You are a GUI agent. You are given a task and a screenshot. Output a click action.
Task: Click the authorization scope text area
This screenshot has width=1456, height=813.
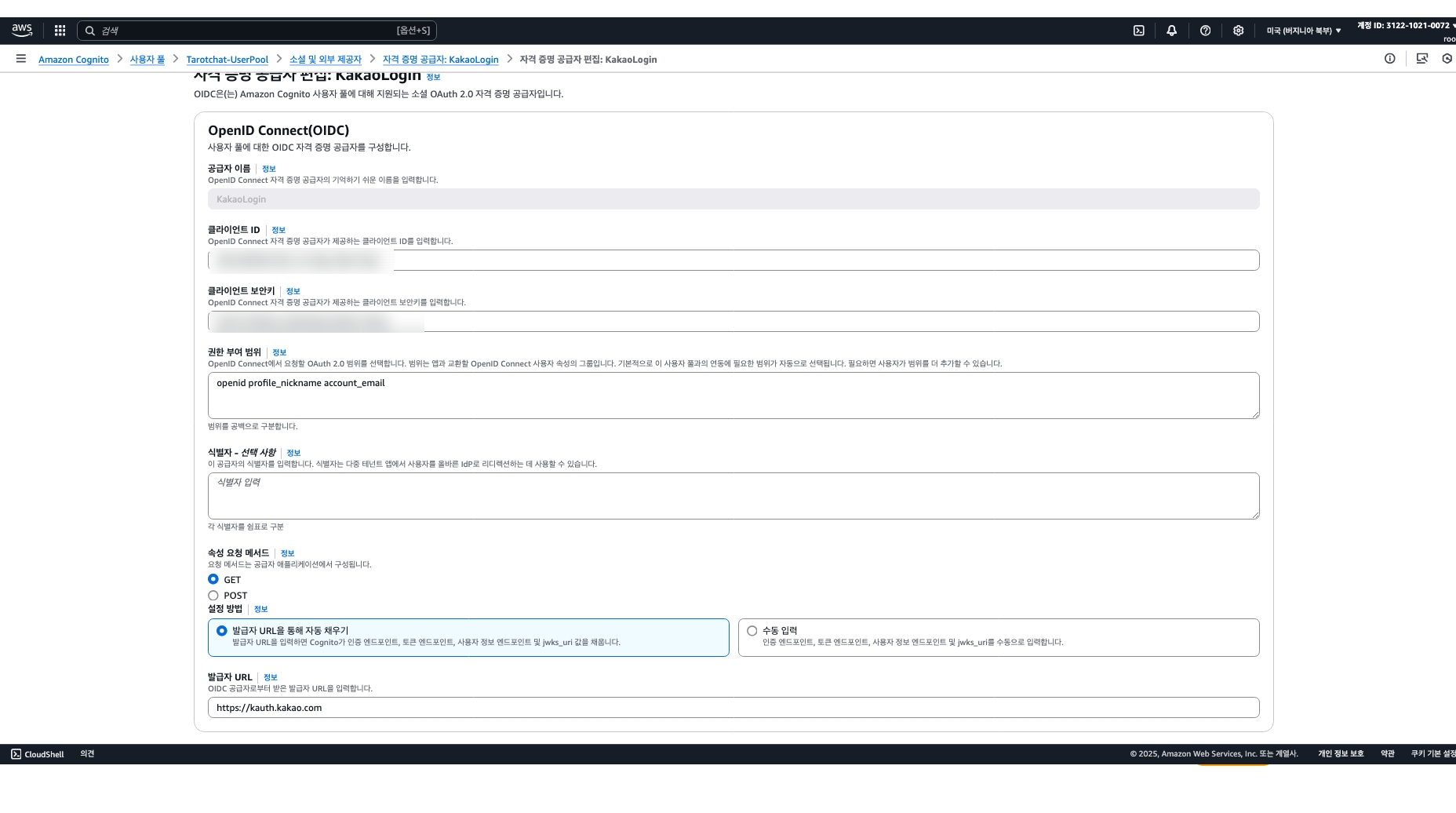pos(733,396)
